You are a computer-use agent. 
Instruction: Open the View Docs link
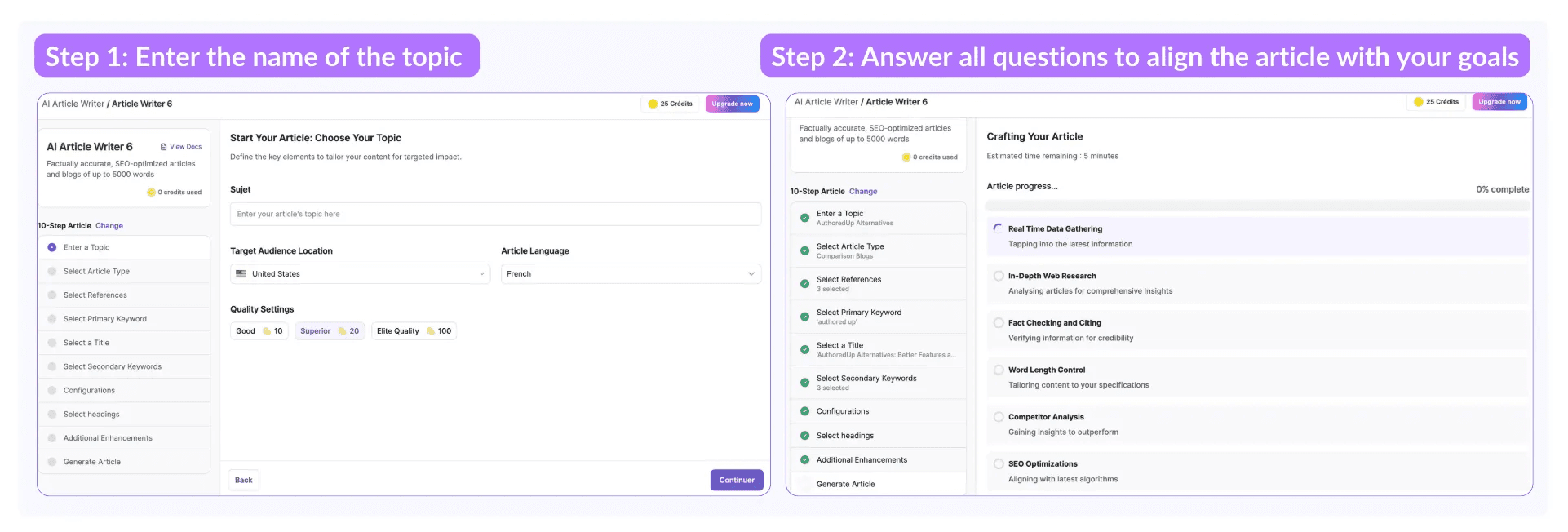[181, 147]
